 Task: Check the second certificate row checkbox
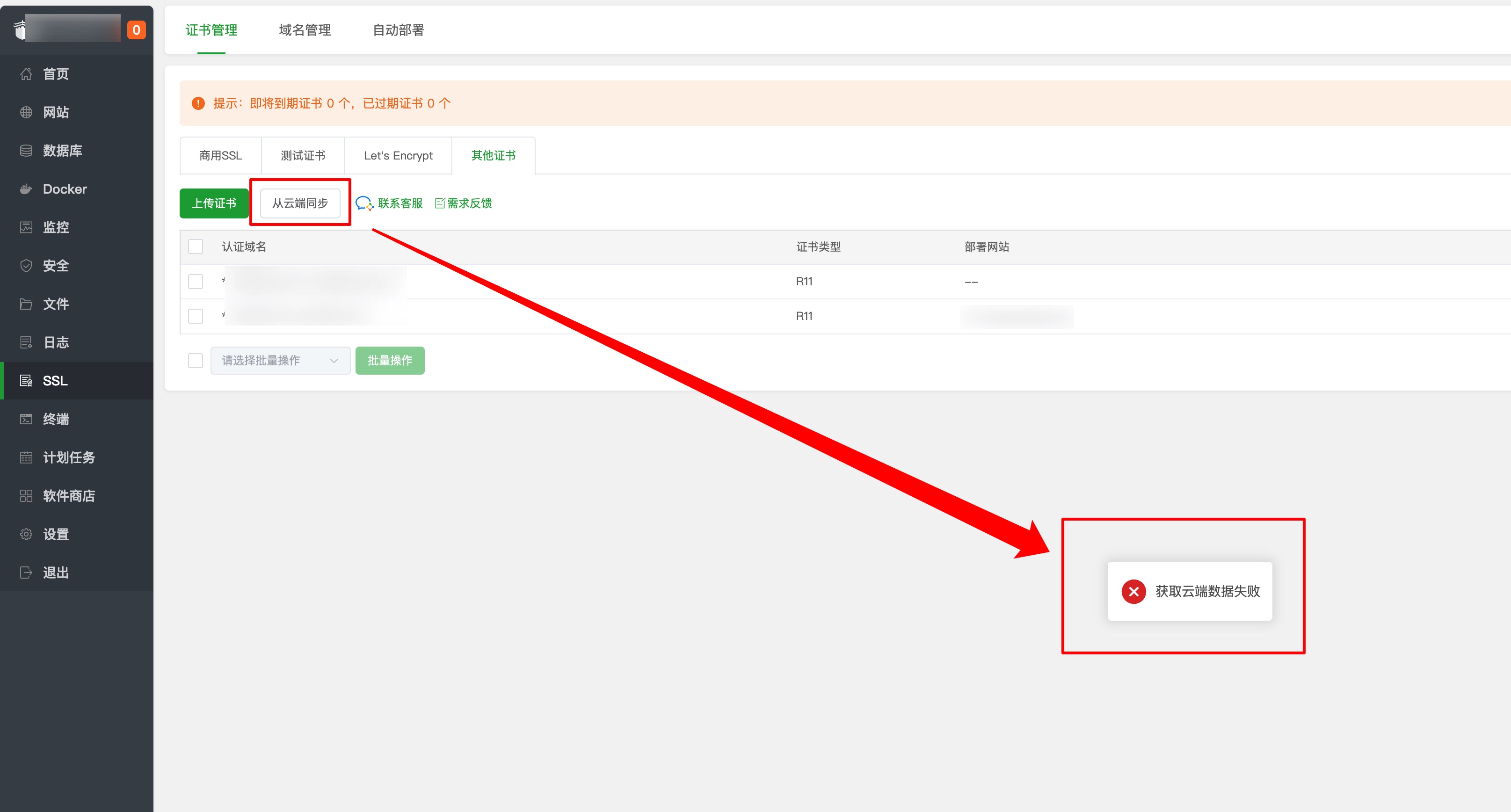(196, 316)
